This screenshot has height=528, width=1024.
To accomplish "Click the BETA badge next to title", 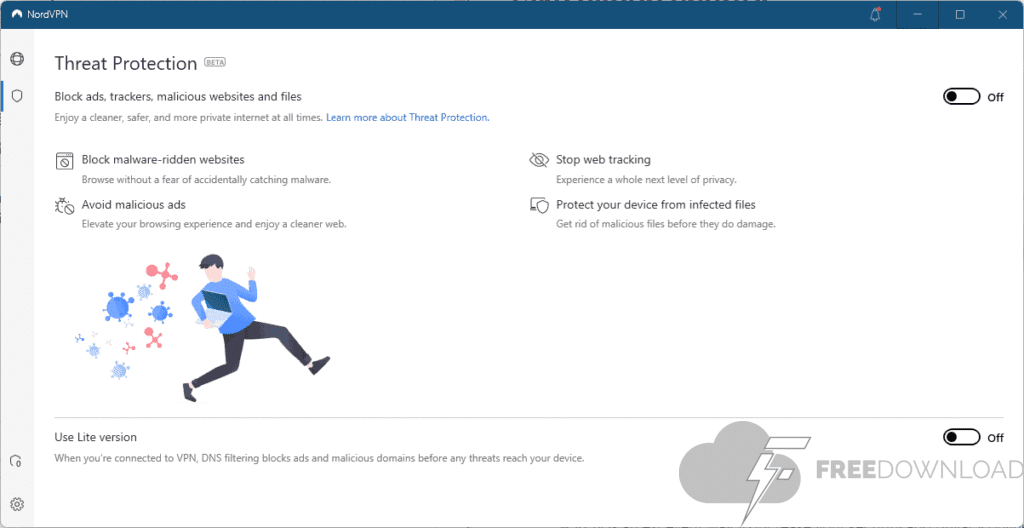I will pyautogui.click(x=215, y=62).
